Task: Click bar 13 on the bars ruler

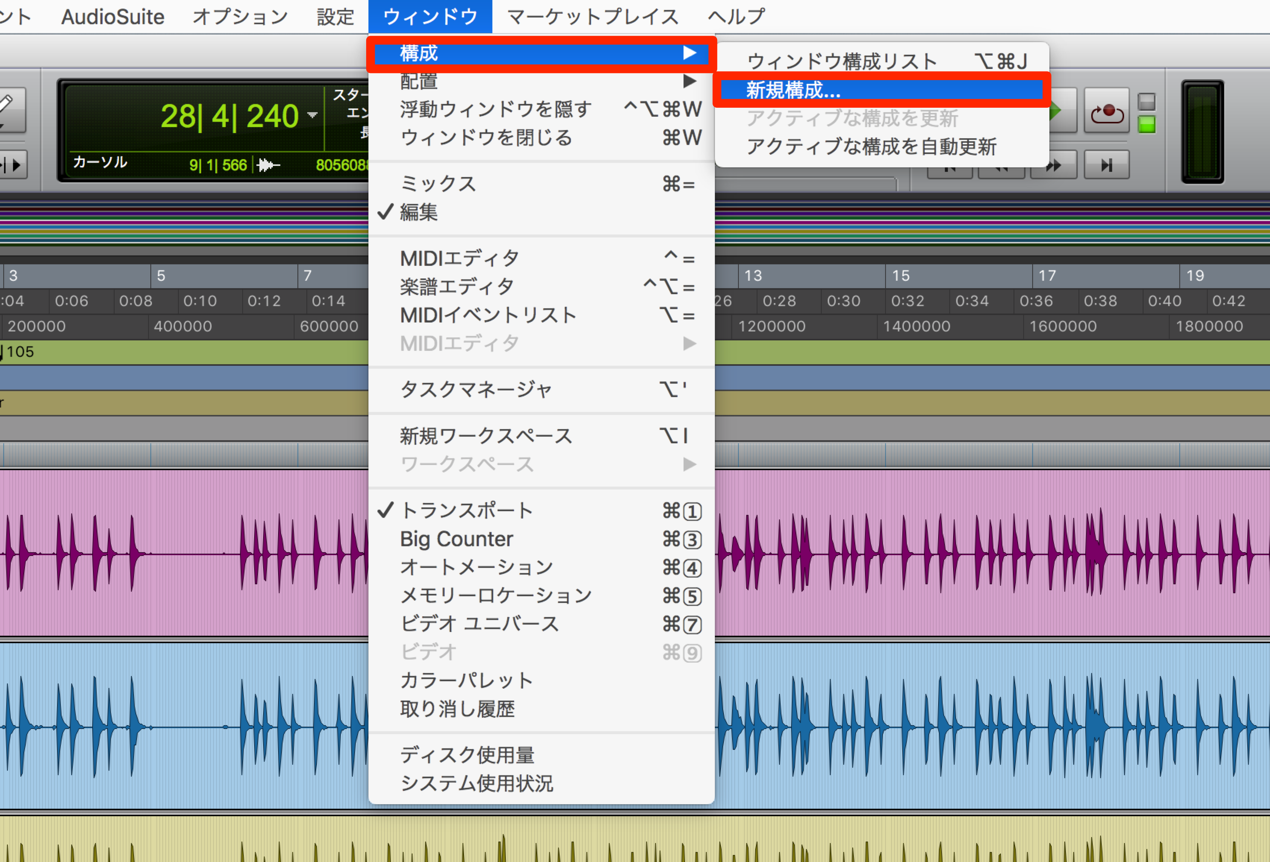Action: tap(752, 275)
